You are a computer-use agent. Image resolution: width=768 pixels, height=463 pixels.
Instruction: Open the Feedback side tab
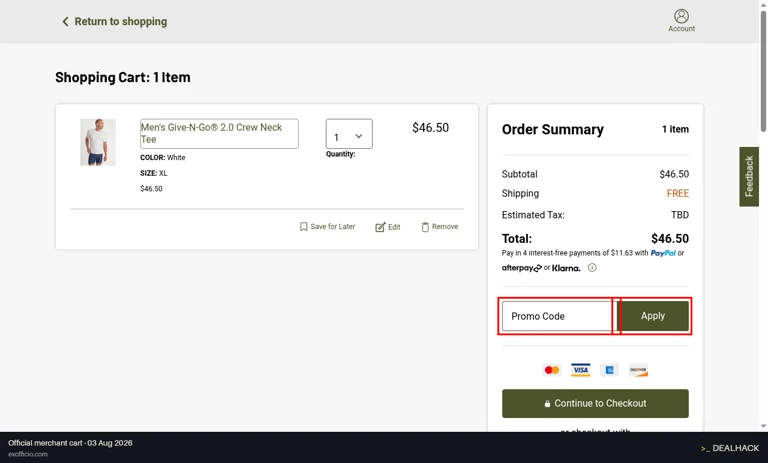[x=748, y=176]
